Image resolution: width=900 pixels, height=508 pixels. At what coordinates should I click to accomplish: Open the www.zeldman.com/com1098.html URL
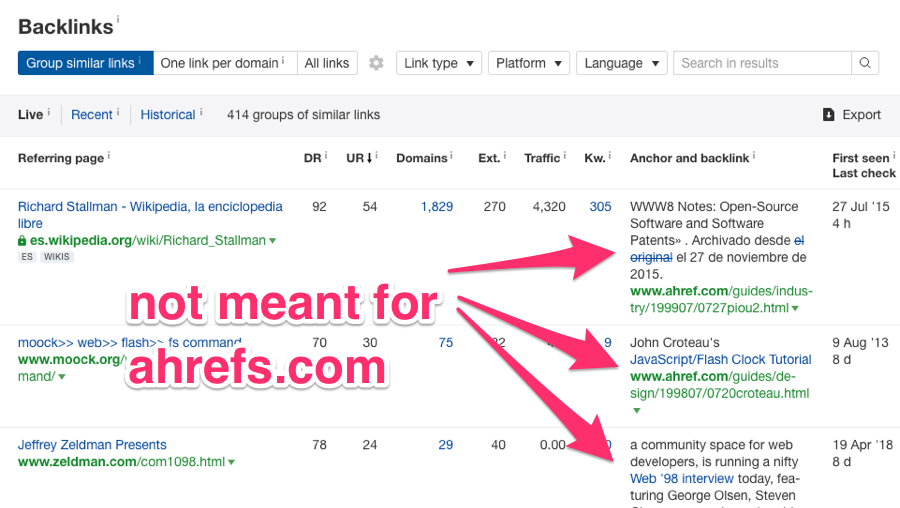click(x=121, y=462)
